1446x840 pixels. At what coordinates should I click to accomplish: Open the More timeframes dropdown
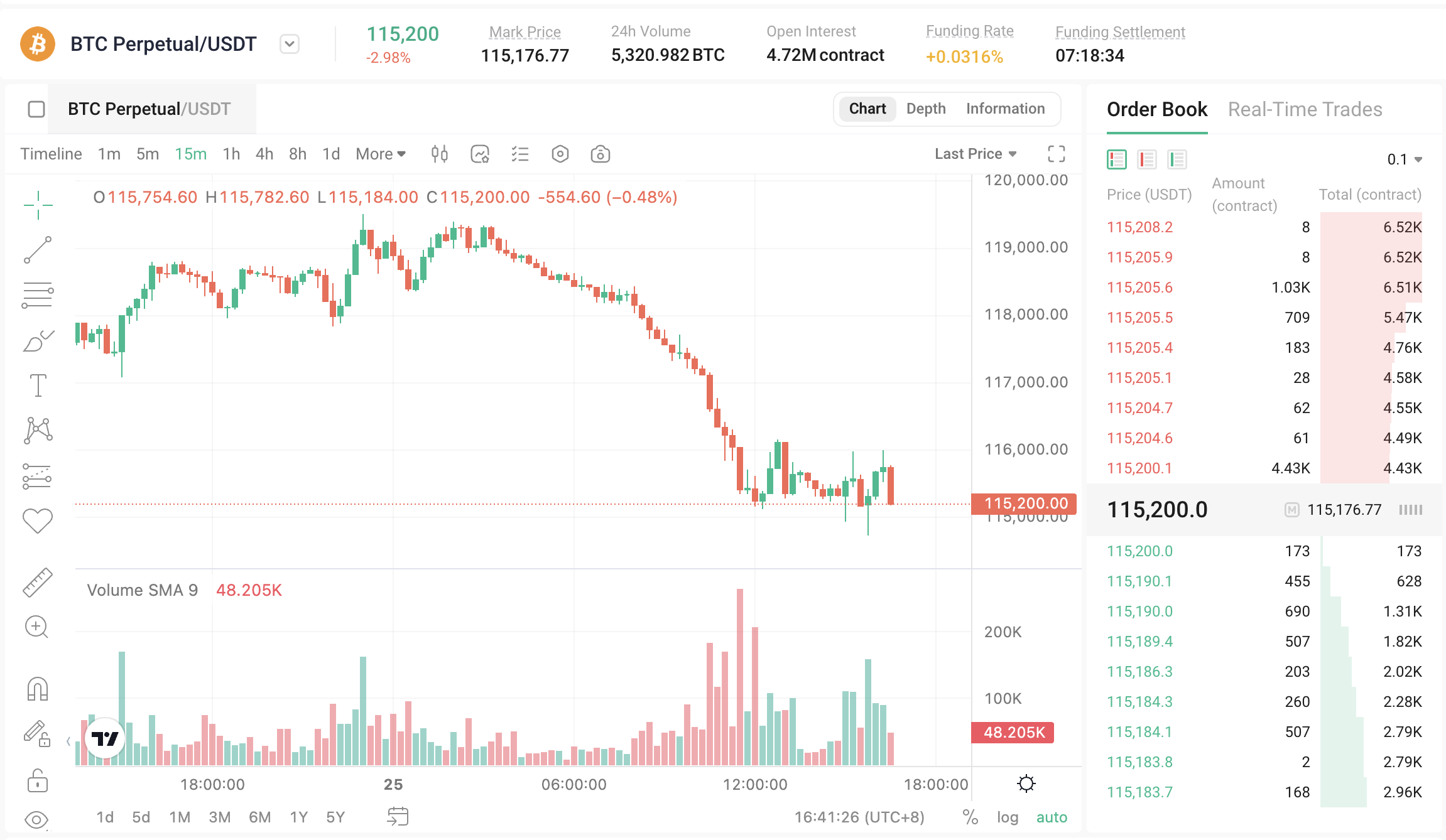pos(381,154)
